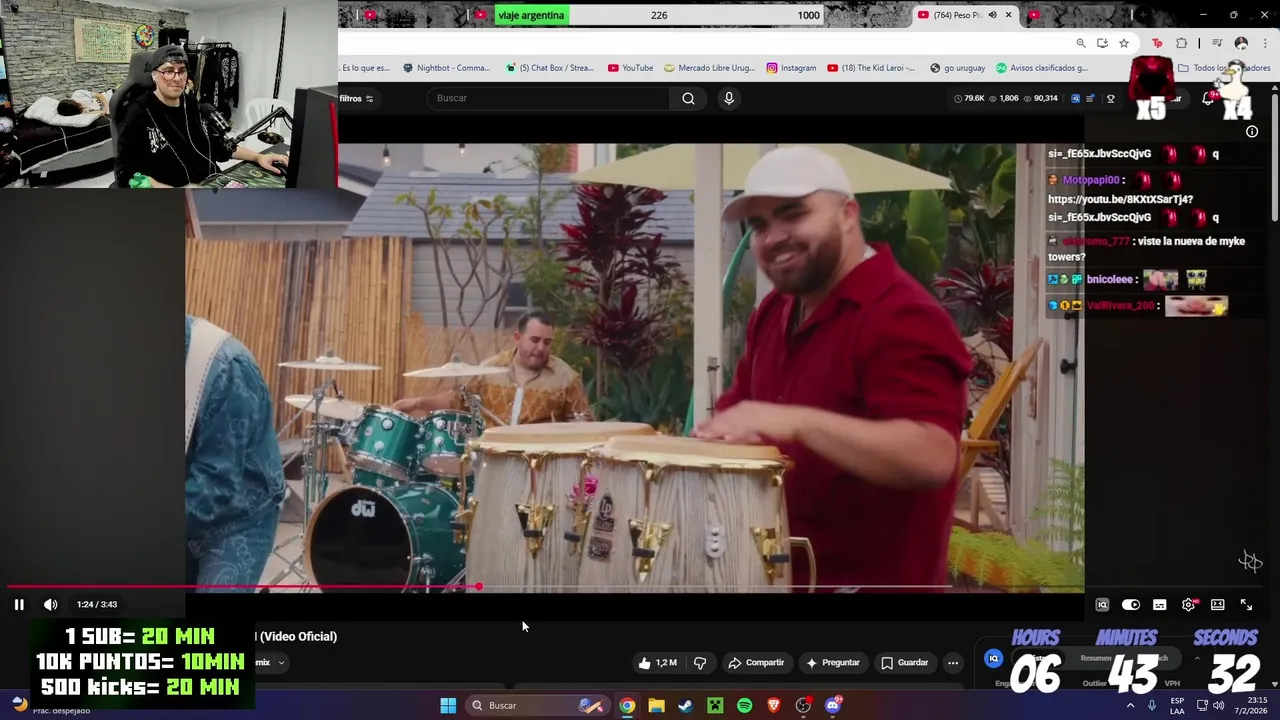Open the browser profile avatar
The width and height of the screenshot is (1280, 720).
[x=1241, y=43]
